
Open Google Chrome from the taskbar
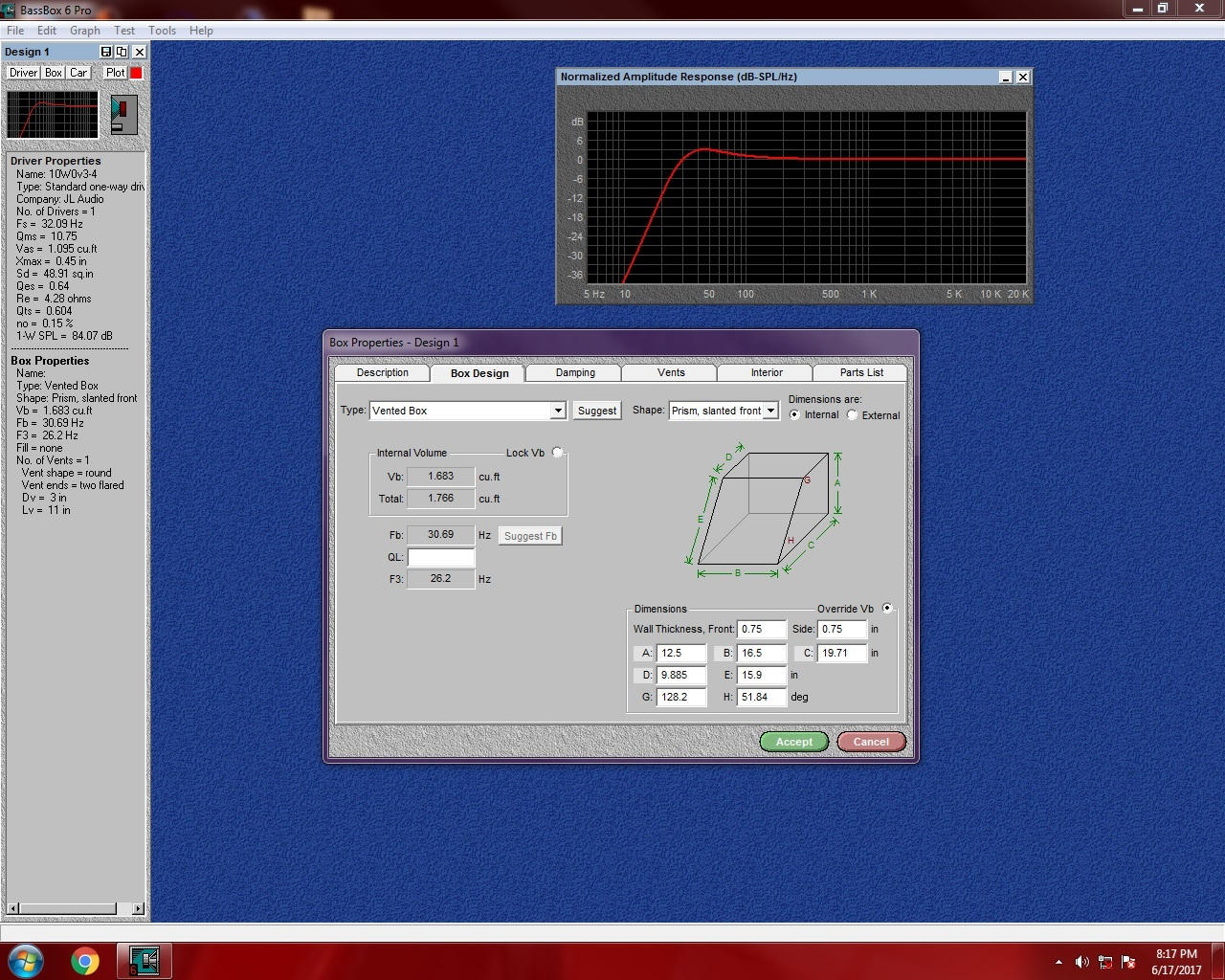(85, 961)
